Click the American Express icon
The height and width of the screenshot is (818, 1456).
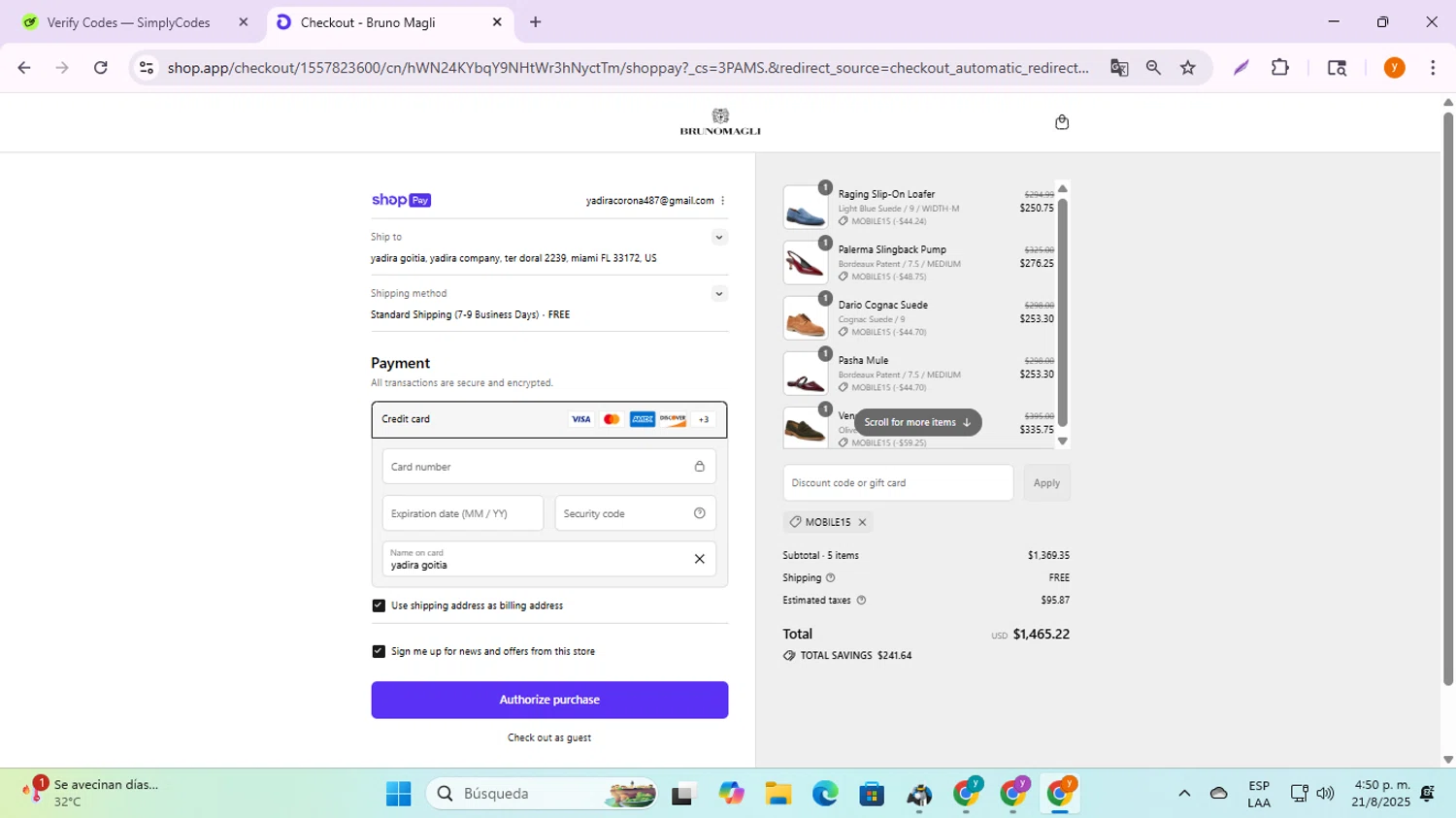[643, 419]
